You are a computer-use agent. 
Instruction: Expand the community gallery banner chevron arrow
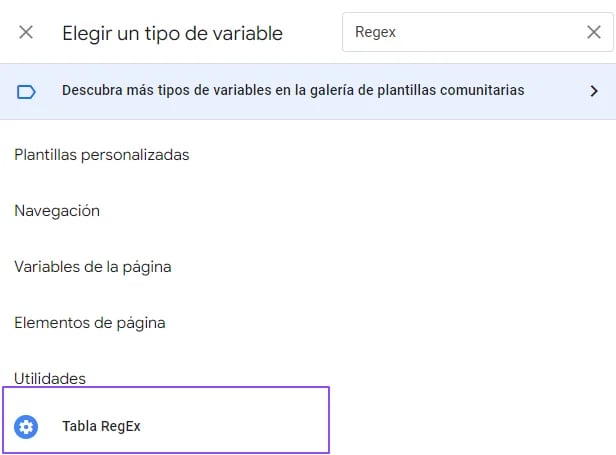click(x=594, y=91)
